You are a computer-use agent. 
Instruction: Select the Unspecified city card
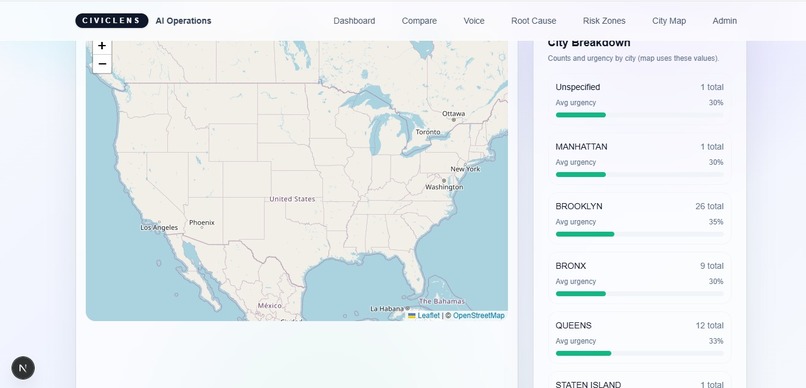click(639, 100)
